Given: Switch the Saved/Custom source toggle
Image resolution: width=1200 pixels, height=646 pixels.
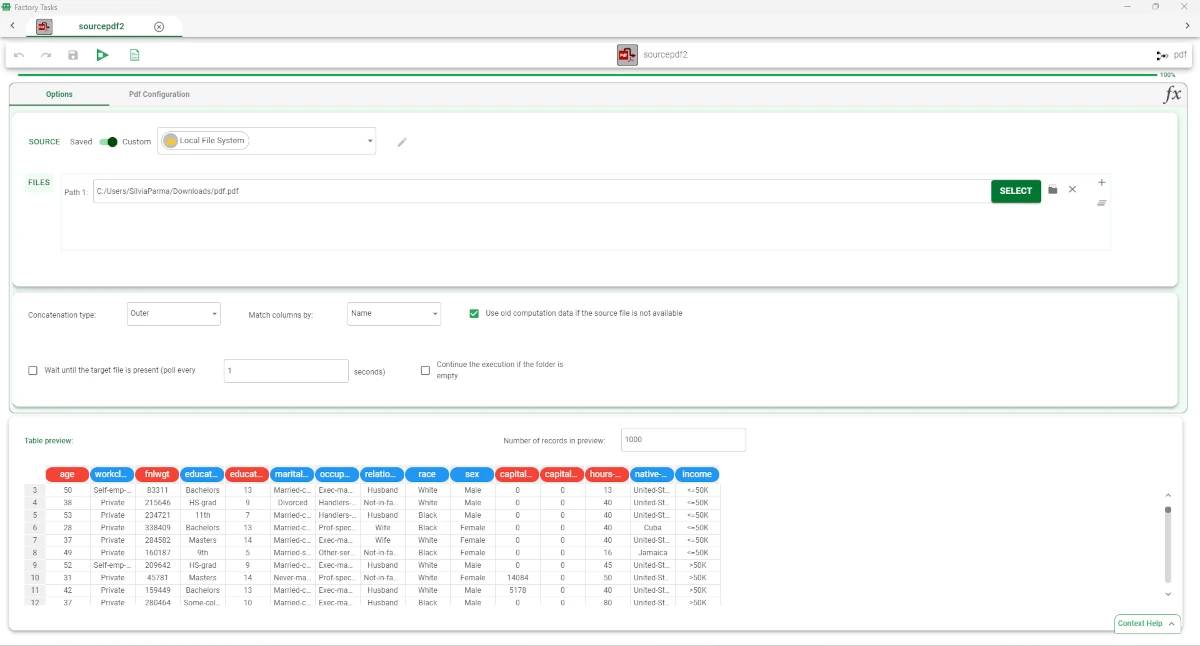Looking at the screenshot, I should tap(108, 142).
